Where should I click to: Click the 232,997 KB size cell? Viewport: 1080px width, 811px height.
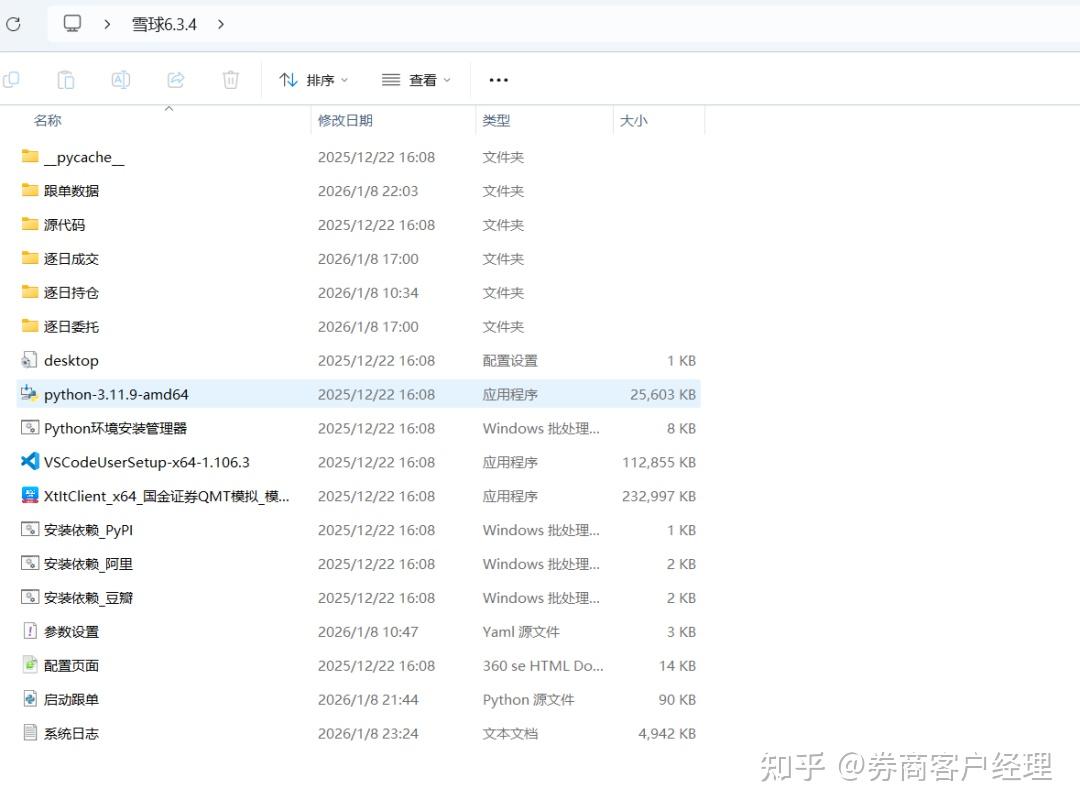(x=658, y=496)
